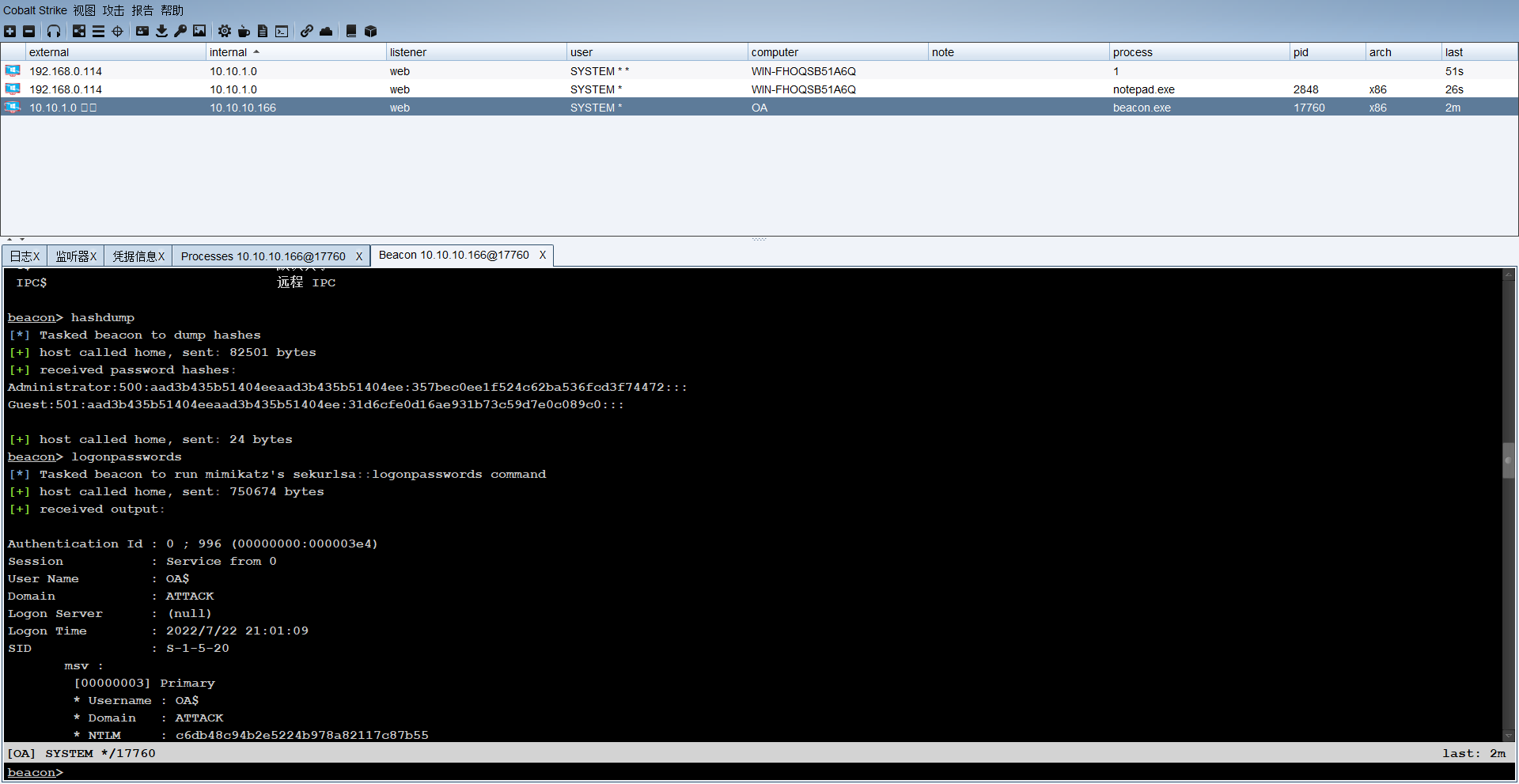Switch to the 监听器X tab
Image resolution: width=1519 pixels, height=784 pixels.
click(76, 256)
